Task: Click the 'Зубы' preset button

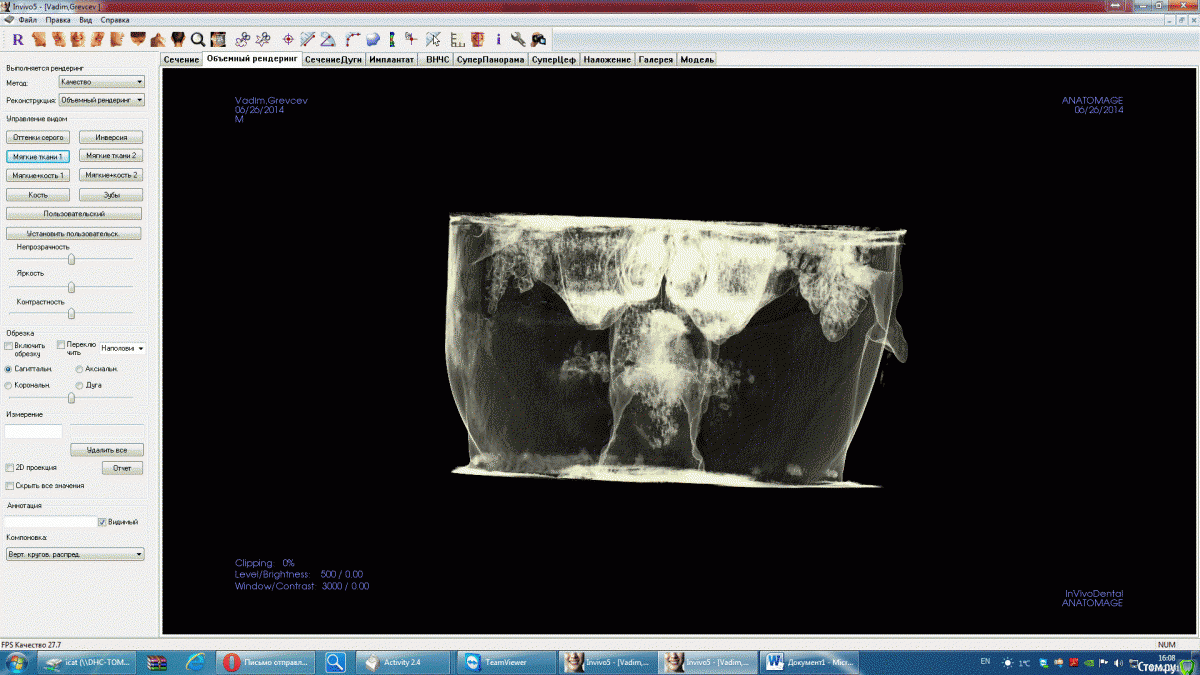Action: [x=110, y=195]
